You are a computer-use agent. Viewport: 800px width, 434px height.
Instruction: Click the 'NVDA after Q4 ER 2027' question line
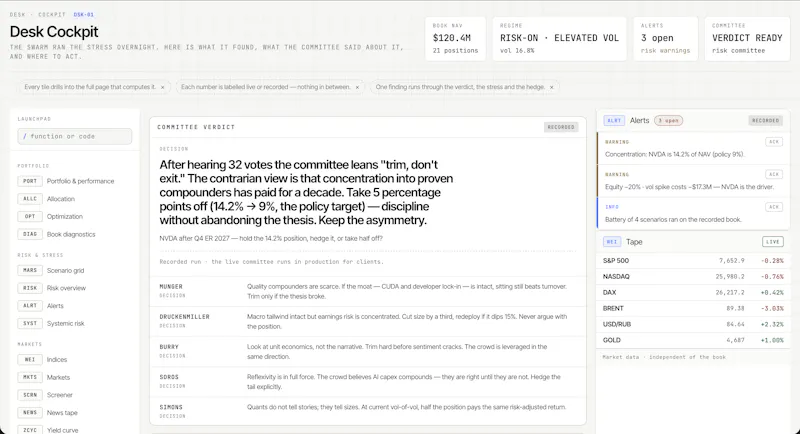click(x=271, y=238)
